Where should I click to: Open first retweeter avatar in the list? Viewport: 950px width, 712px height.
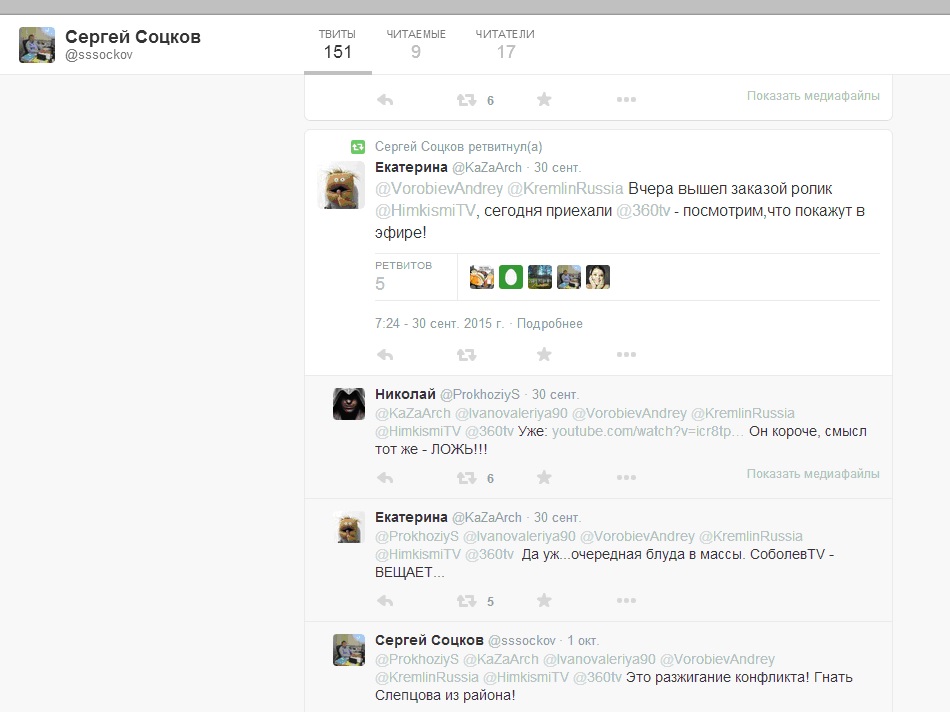point(482,277)
